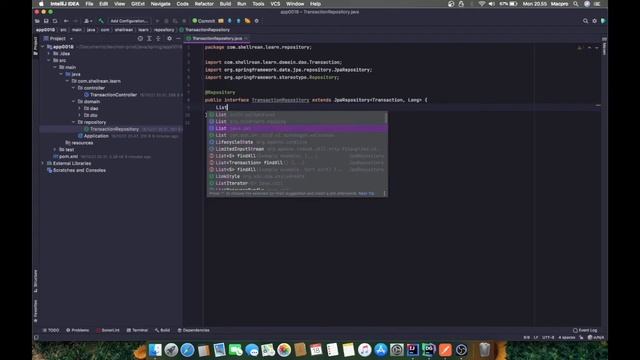Close the TransactionRepository.java editor tab
Screen dimensions: 640x360
[x=246, y=38]
